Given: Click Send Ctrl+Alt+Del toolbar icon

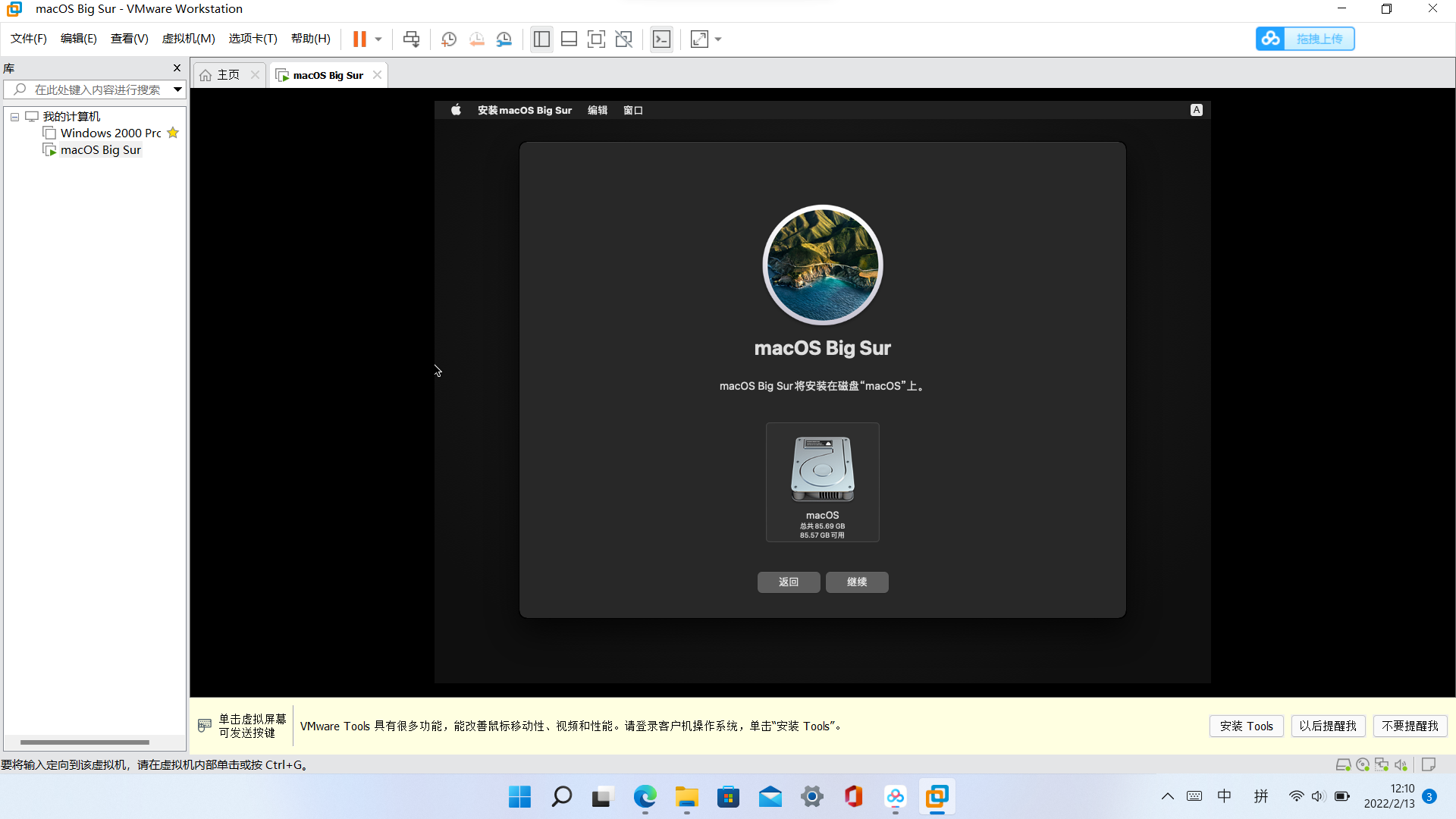Looking at the screenshot, I should [x=411, y=39].
